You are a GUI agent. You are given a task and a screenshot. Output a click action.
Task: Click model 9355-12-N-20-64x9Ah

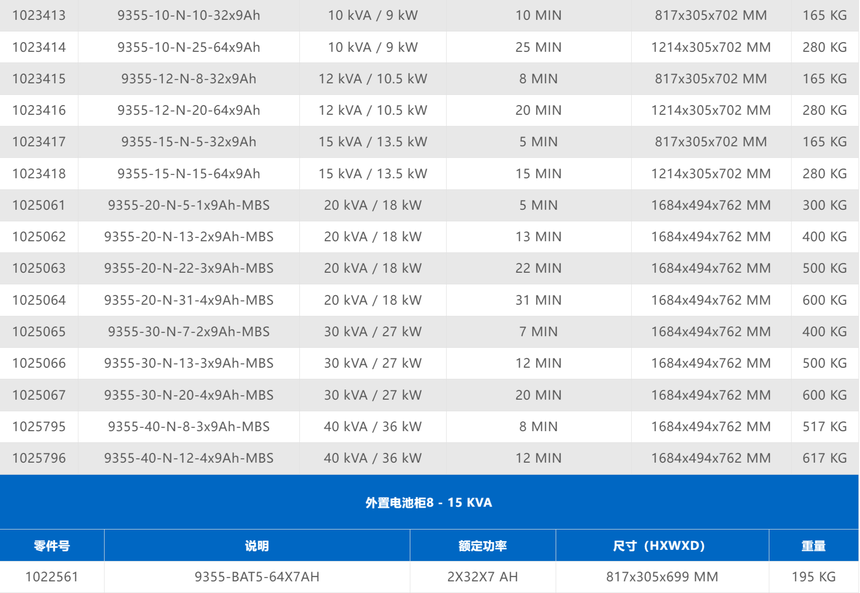[x=189, y=110]
